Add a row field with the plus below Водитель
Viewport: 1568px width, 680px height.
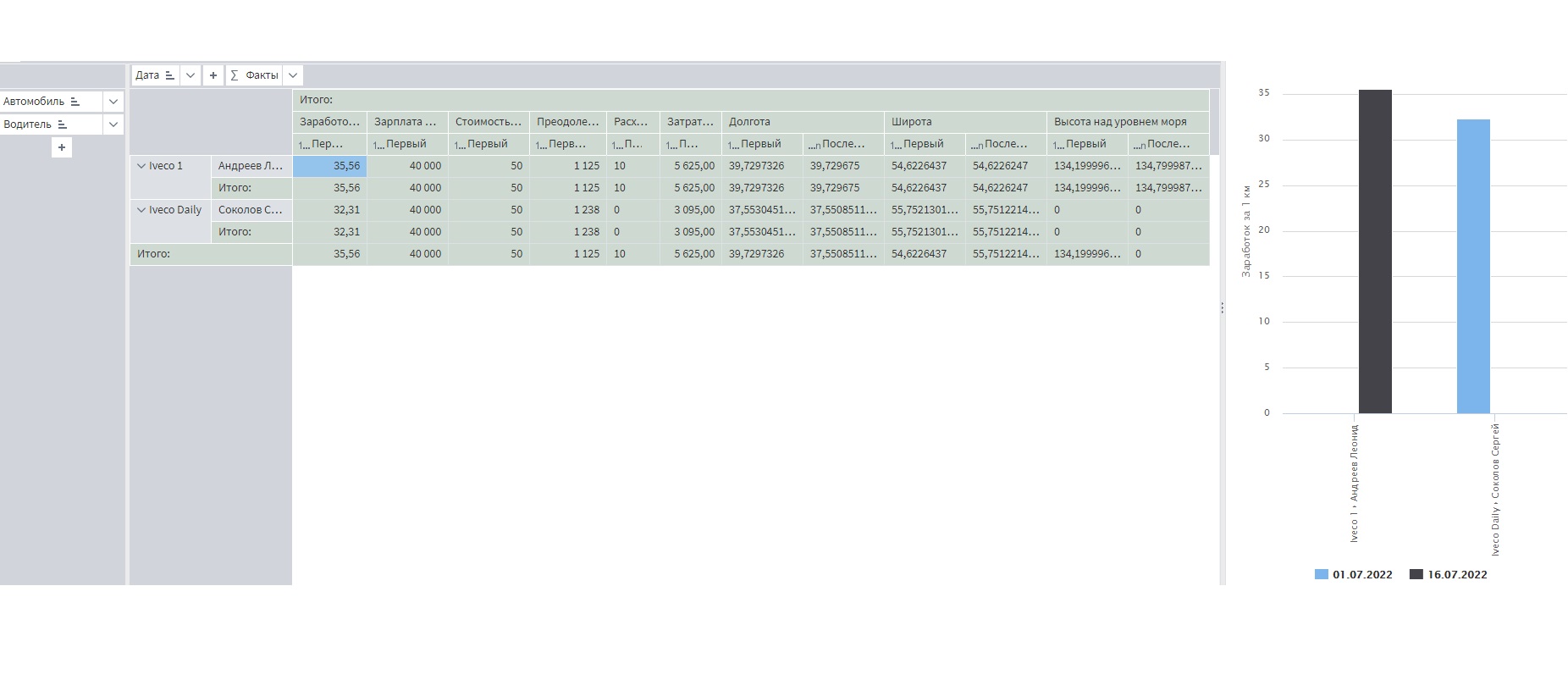coord(62,147)
